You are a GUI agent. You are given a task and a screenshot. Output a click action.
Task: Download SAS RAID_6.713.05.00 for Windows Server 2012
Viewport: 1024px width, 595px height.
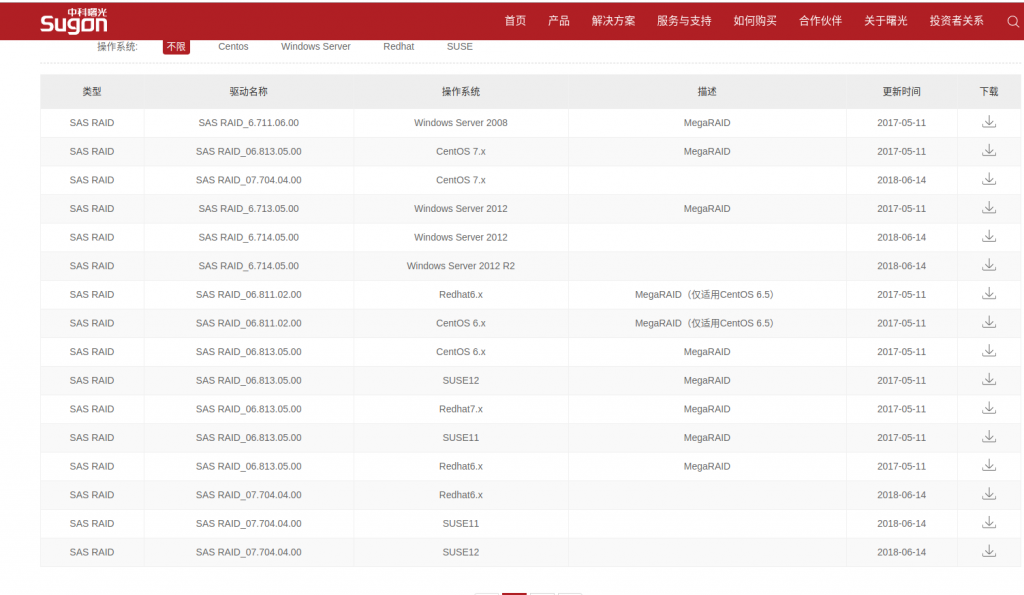point(988,208)
